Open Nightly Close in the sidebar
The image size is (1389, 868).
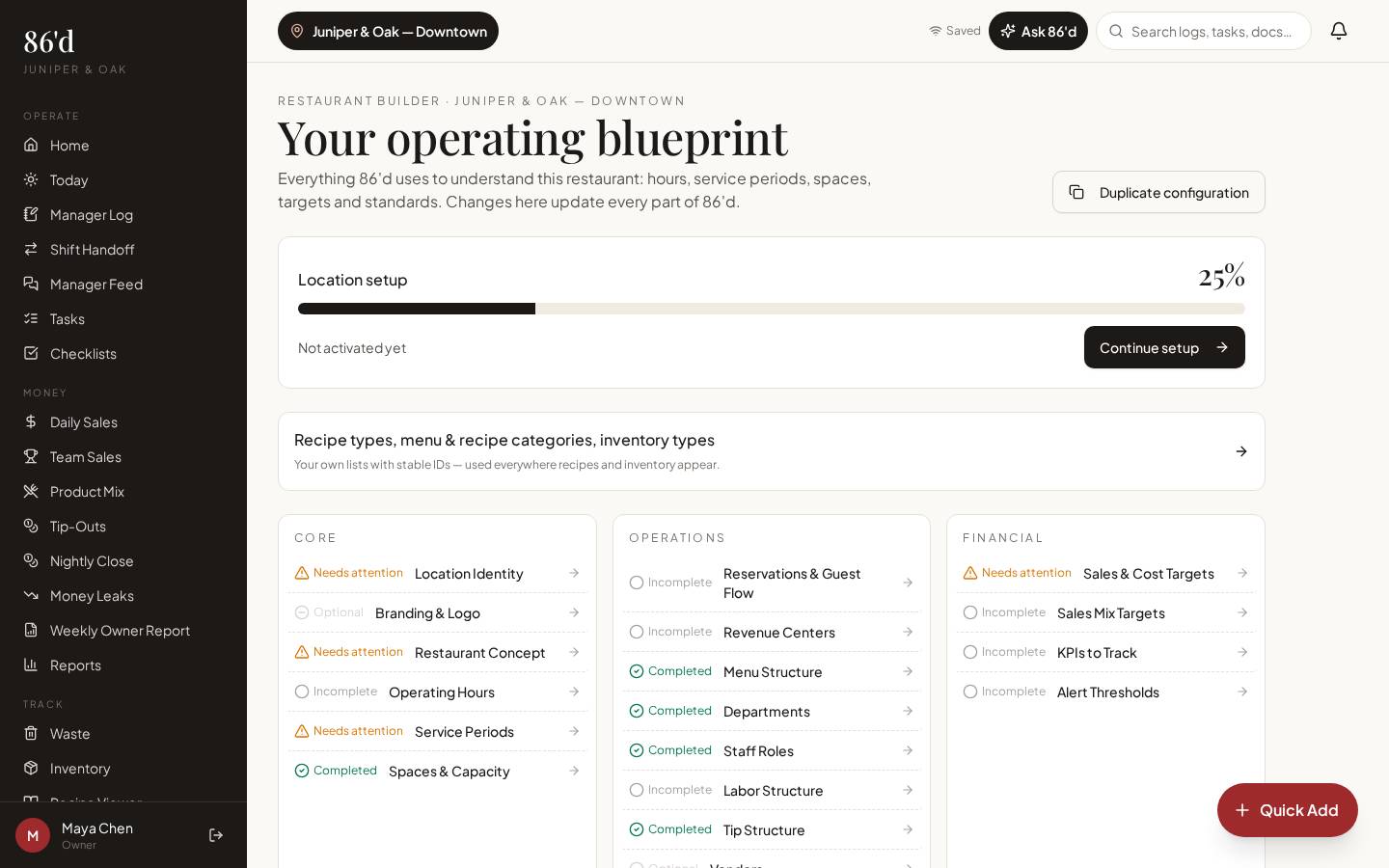tap(123, 560)
